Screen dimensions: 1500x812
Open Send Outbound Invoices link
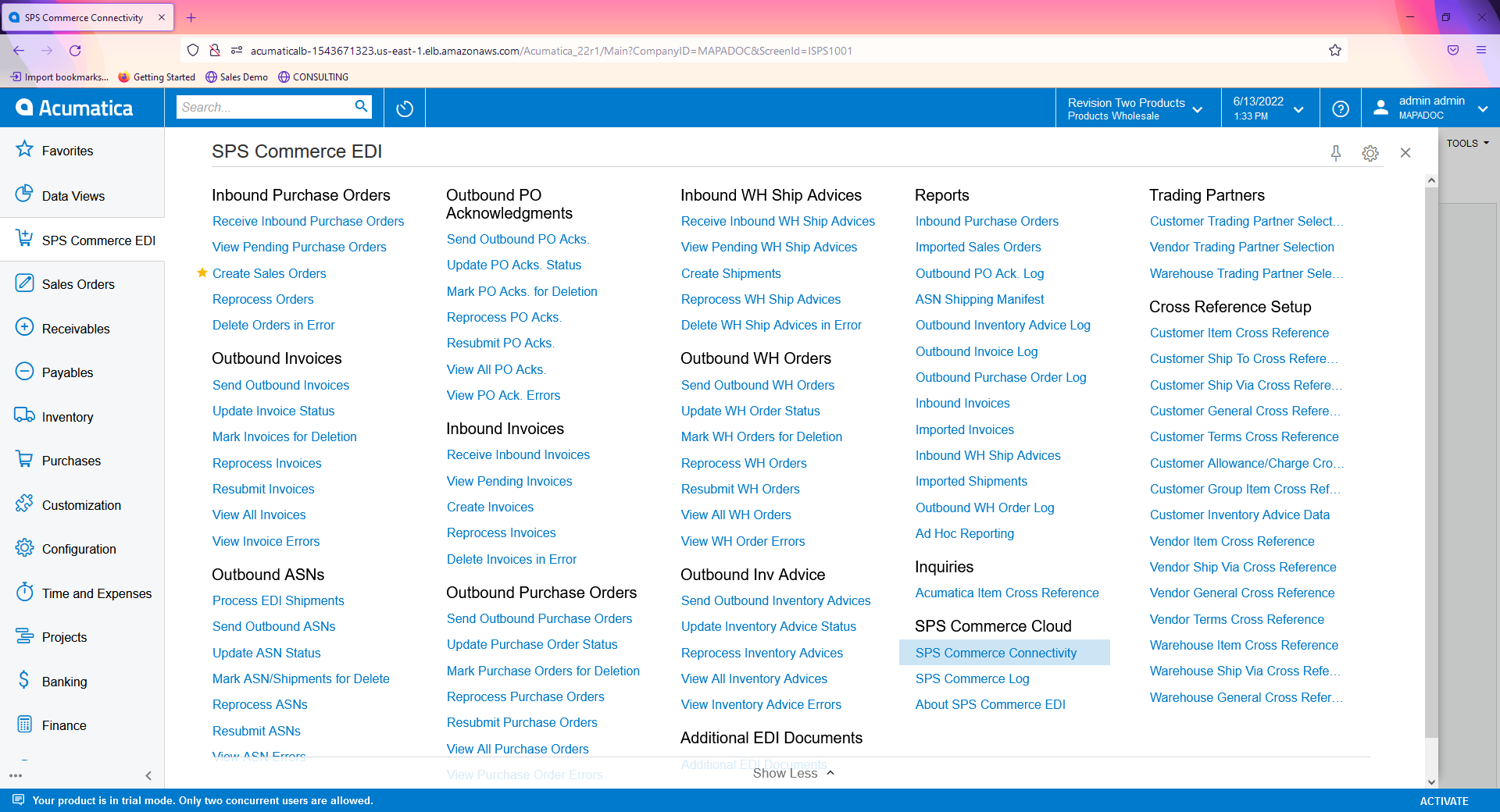click(x=280, y=386)
